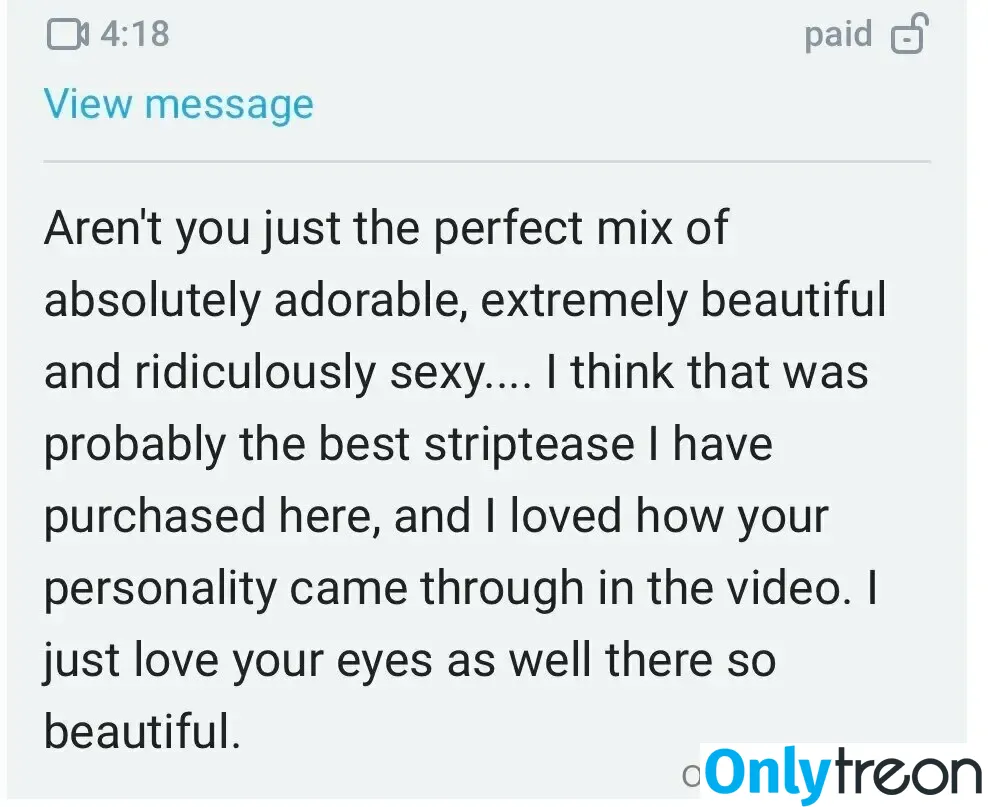Click the "paid" status label

[x=838, y=34]
